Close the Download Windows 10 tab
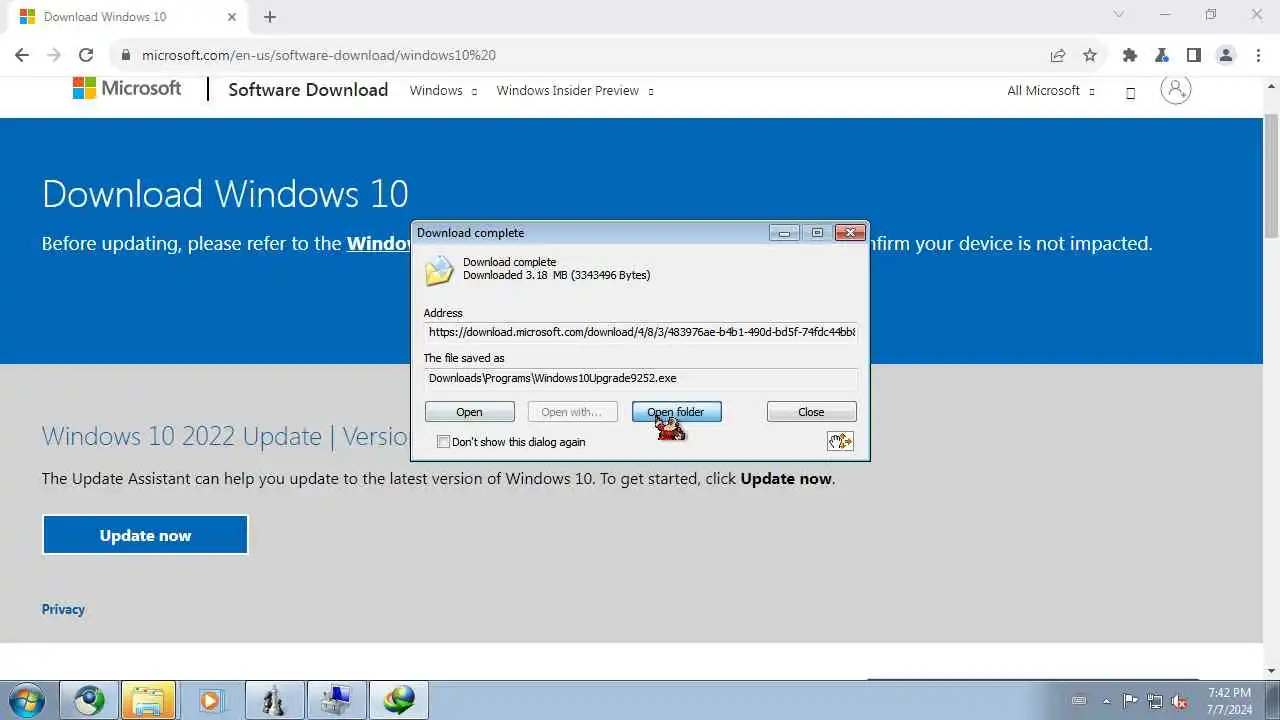1280x720 pixels. click(x=232, y=17)
